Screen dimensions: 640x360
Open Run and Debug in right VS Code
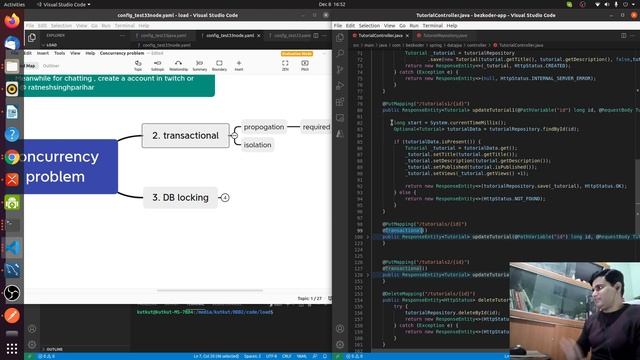[340, 86]
